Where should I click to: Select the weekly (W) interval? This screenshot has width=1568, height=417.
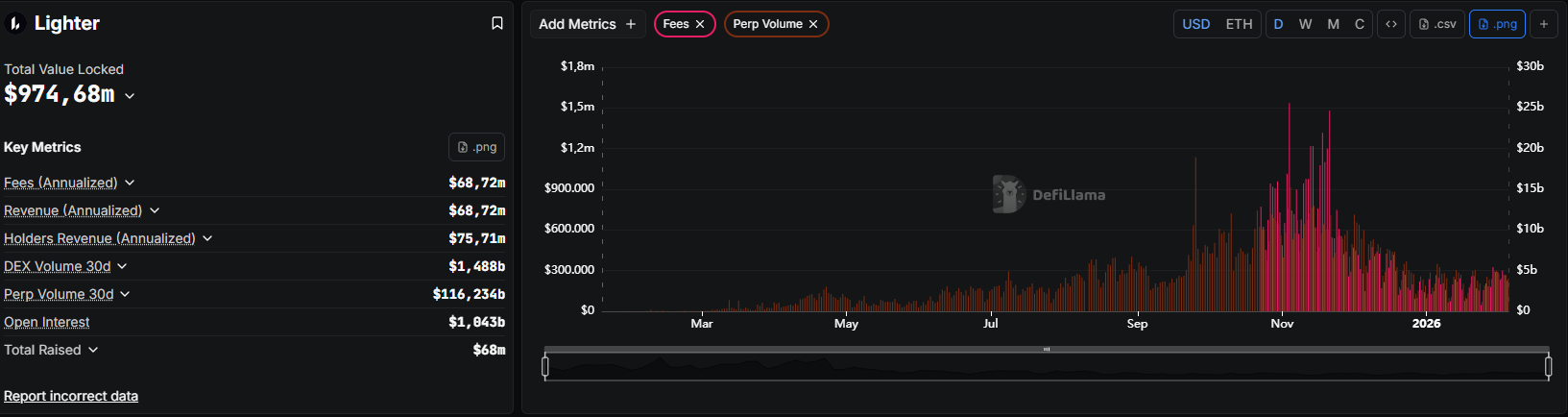pyautogui.click(x=1305, y=24)
